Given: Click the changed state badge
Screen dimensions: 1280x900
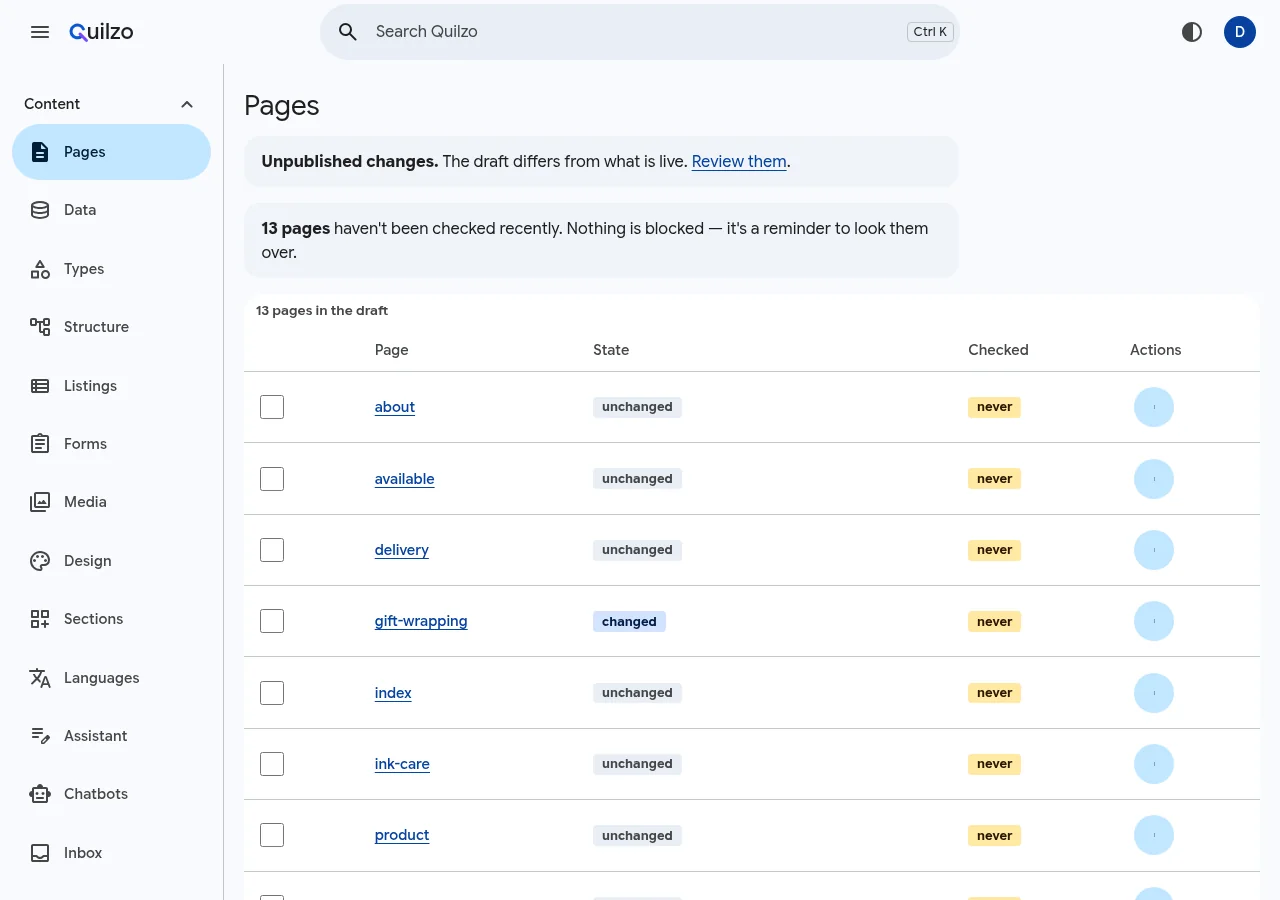Looking at the screenshot, I should [x=629, y=621].
